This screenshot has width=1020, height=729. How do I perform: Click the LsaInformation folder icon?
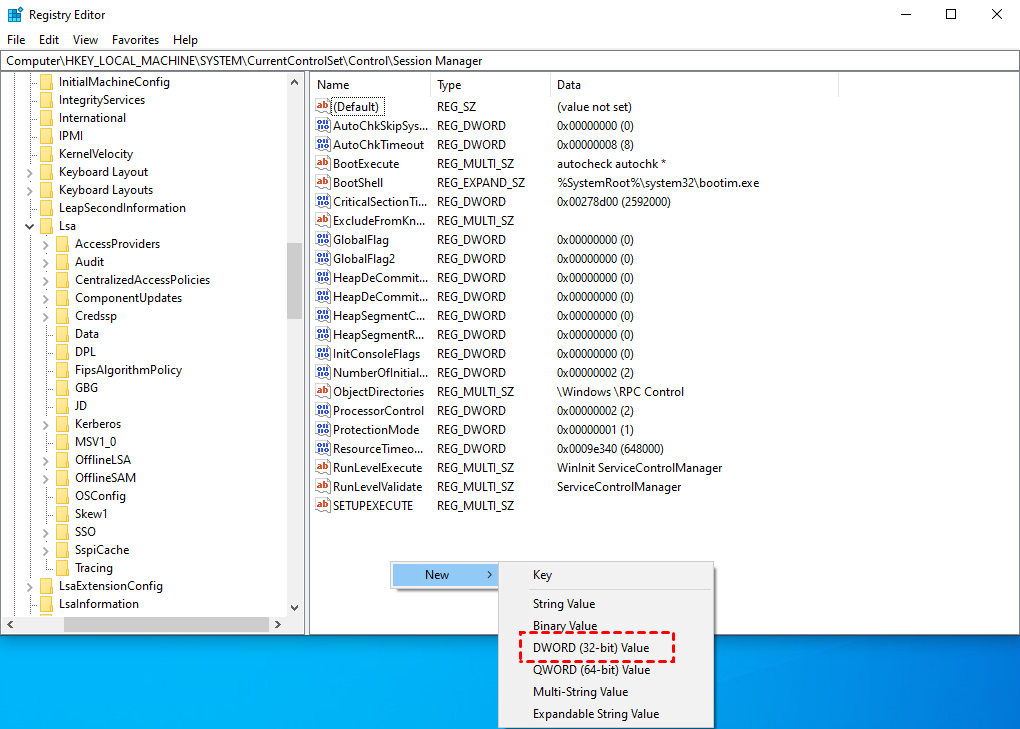tap(46, 604)
